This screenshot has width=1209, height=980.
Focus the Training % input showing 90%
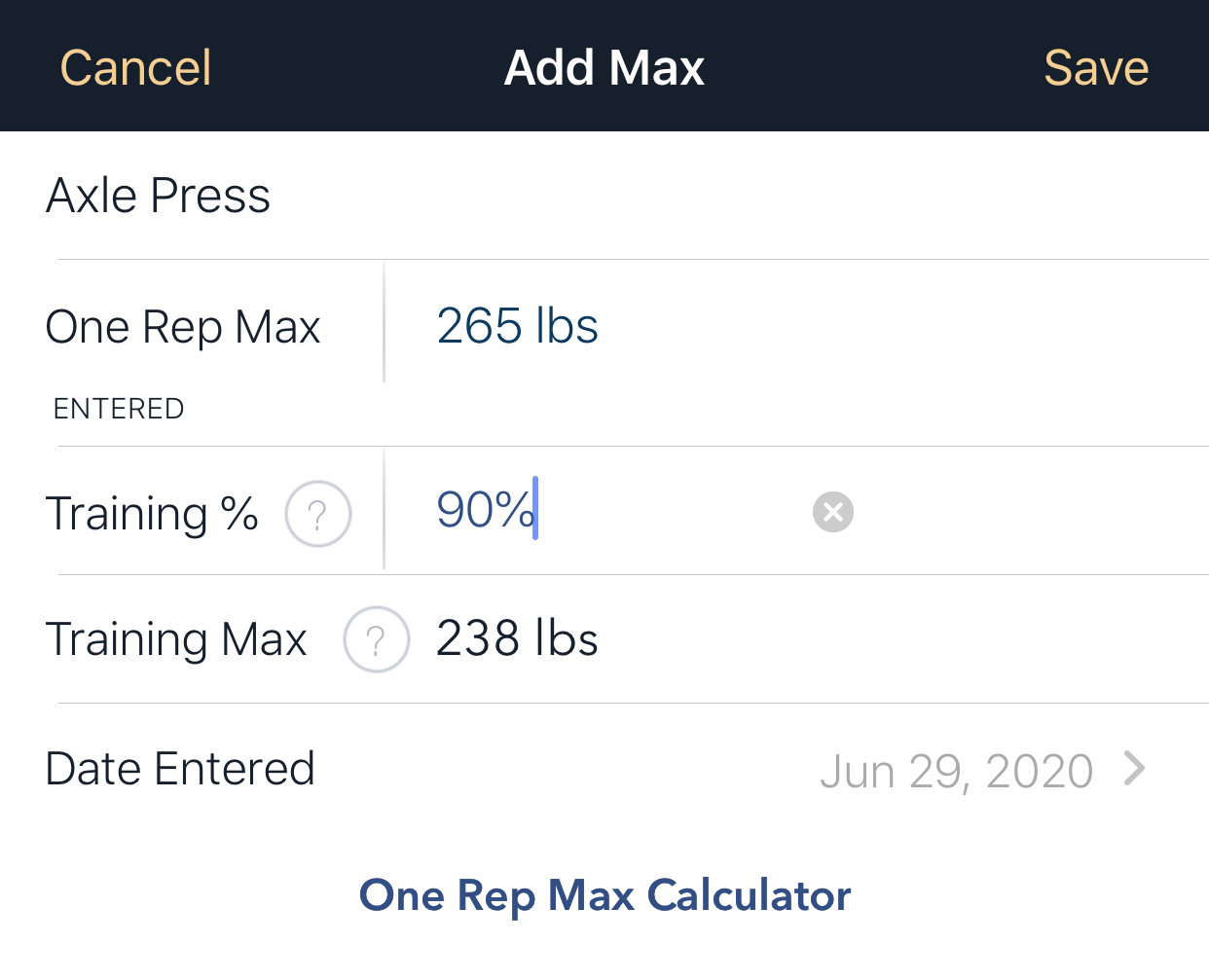click(485, 510)
